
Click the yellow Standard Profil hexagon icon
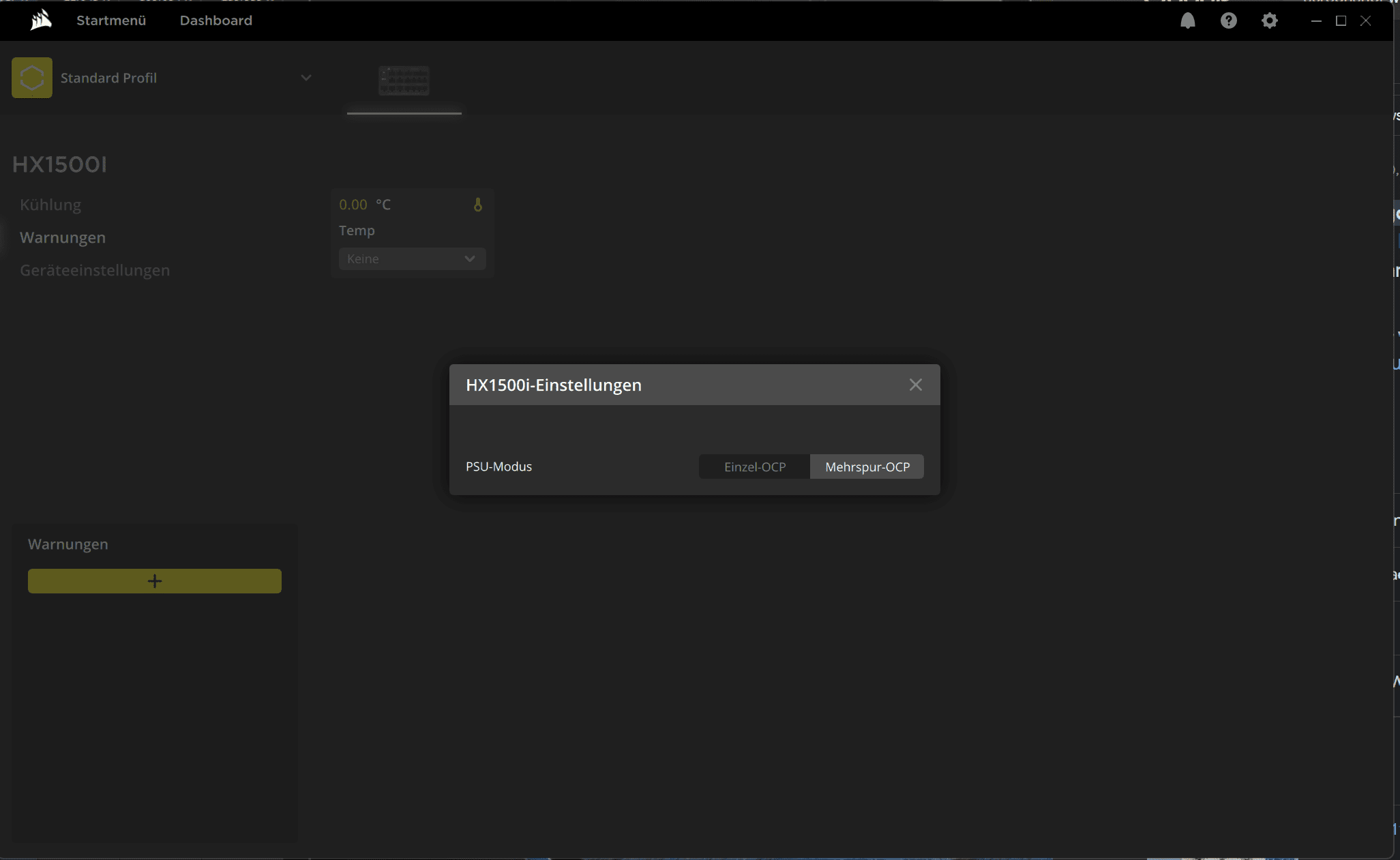[x=32, y=78]
